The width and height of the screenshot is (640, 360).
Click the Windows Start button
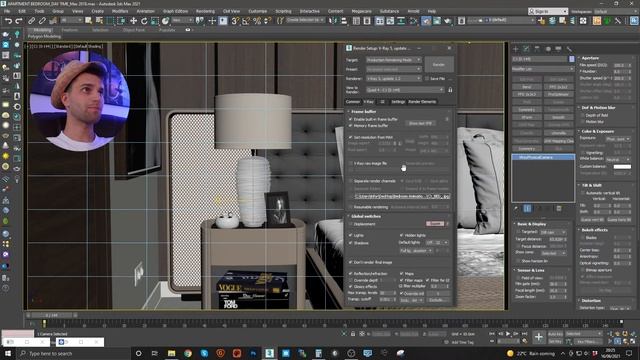click(x=8, y=353)
